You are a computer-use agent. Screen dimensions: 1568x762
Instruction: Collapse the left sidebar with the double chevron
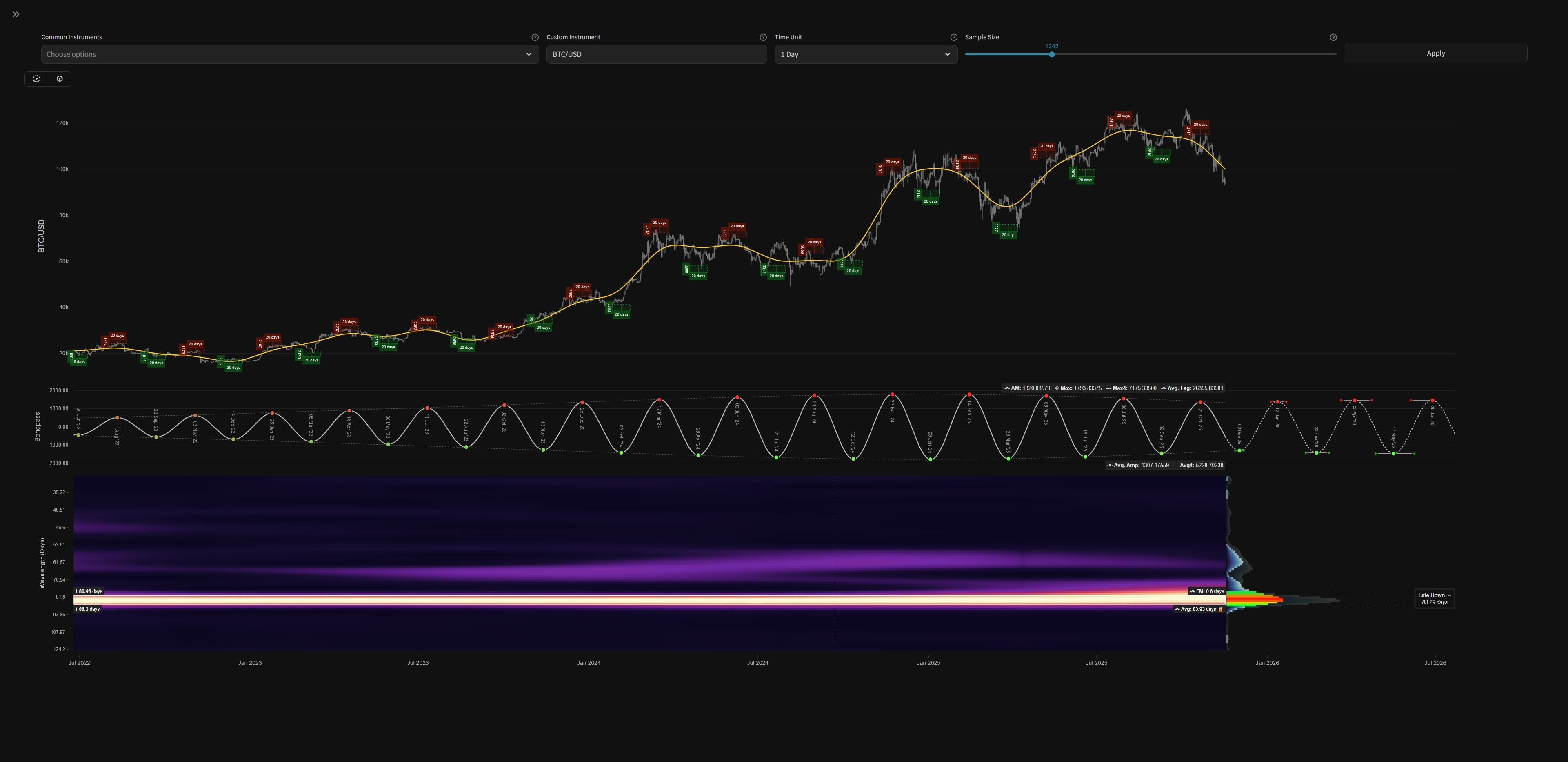(x=15, y=14)
